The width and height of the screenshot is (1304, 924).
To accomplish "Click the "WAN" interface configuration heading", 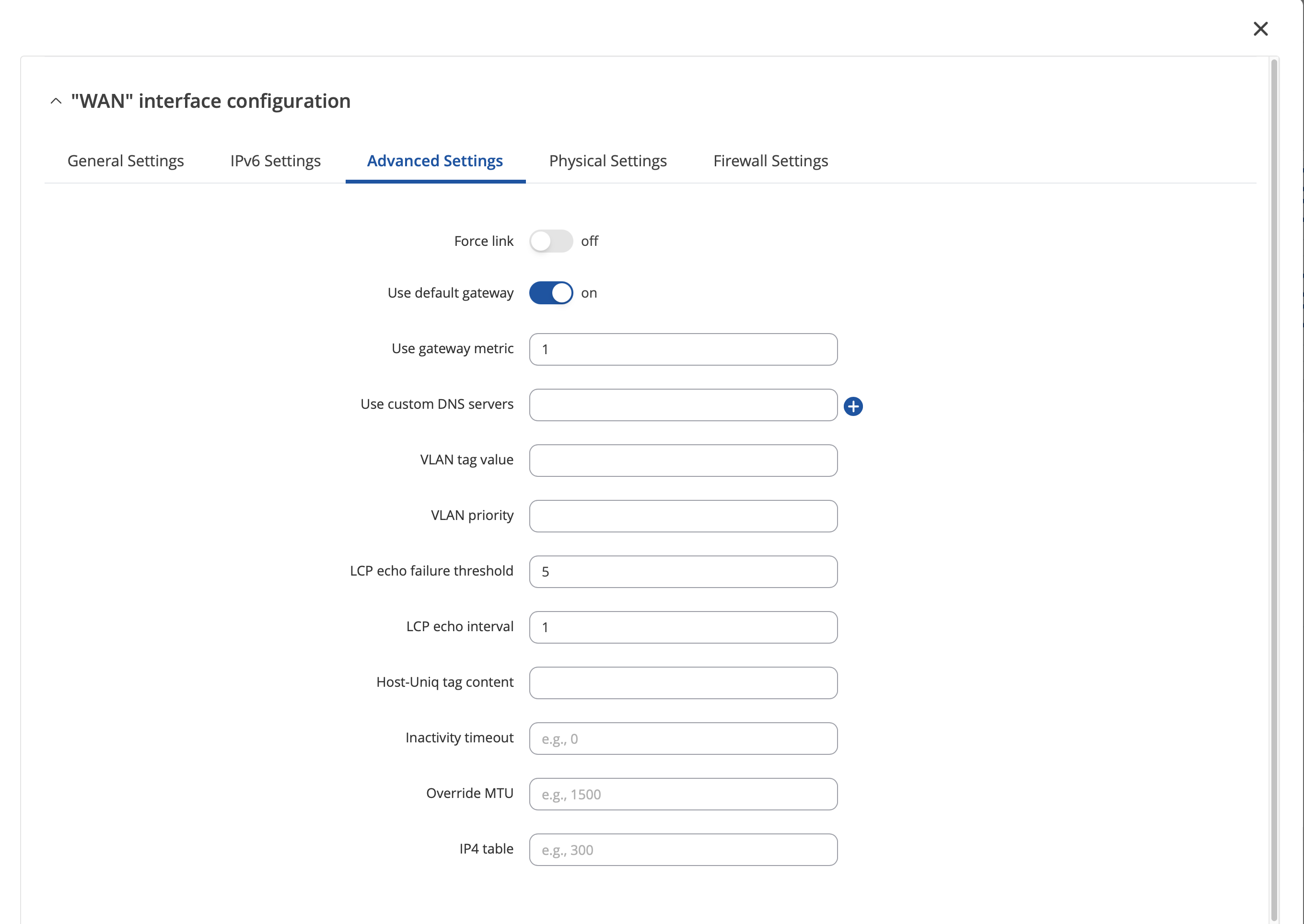I will point(210,101).
